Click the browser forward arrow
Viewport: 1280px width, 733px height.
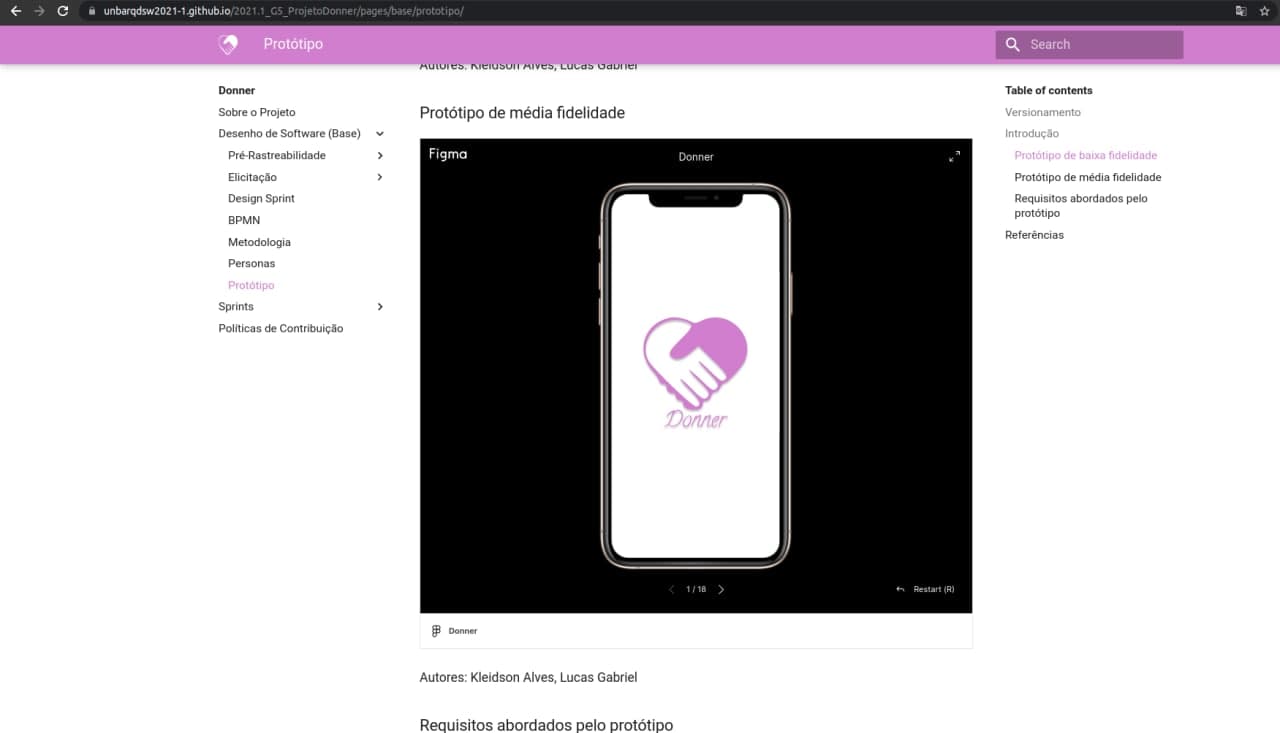(39, 11)
